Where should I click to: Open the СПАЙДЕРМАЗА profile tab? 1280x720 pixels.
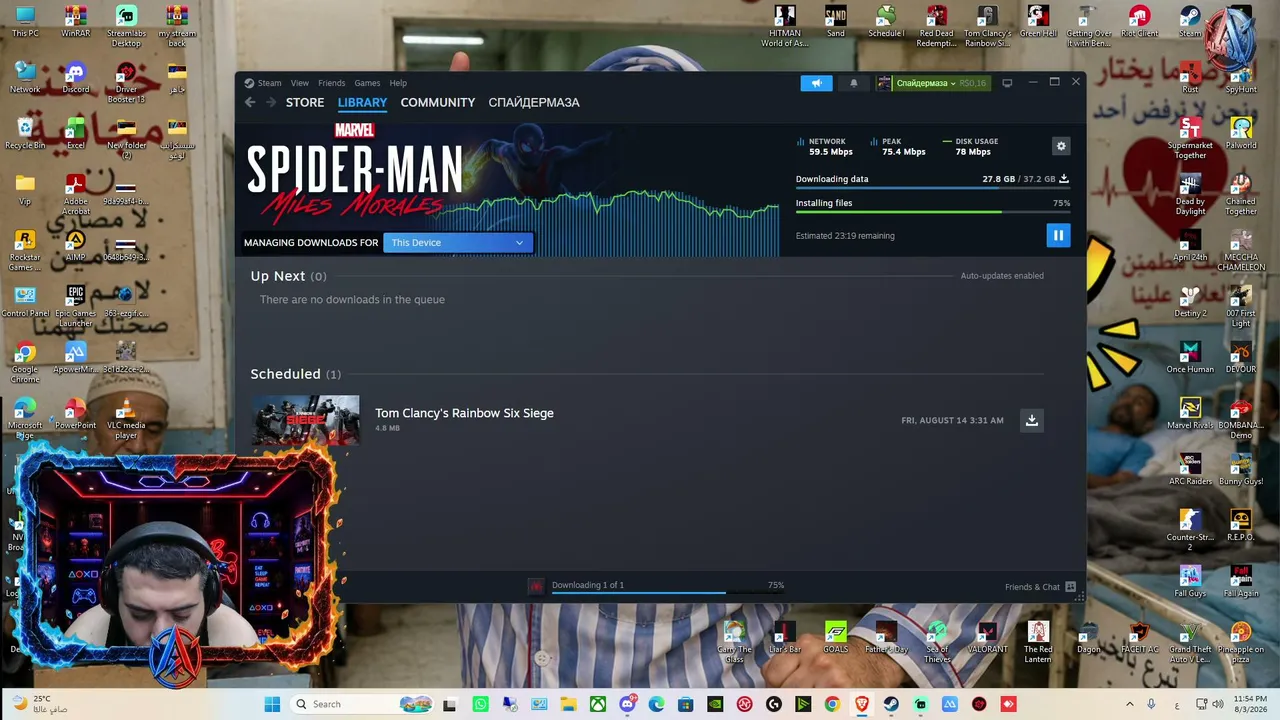[534, 102]
